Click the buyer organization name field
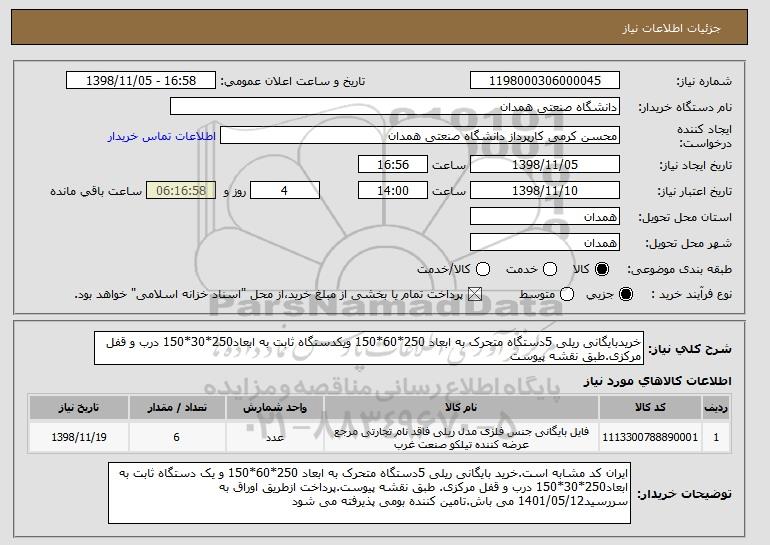The height and width of the screenshot is (545, 770). [395, 107]
